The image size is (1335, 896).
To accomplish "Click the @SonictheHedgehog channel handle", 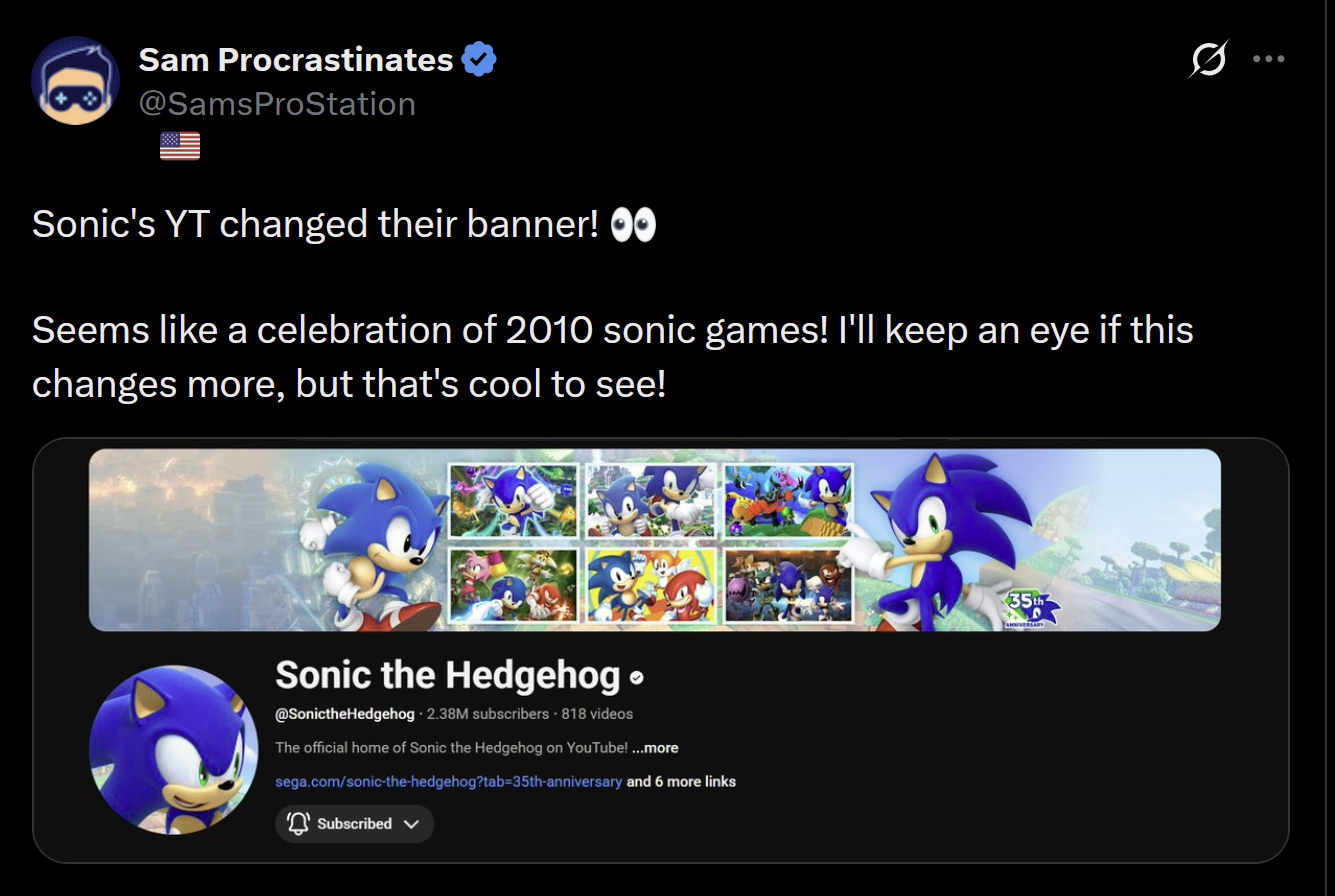I will point(345,714).
